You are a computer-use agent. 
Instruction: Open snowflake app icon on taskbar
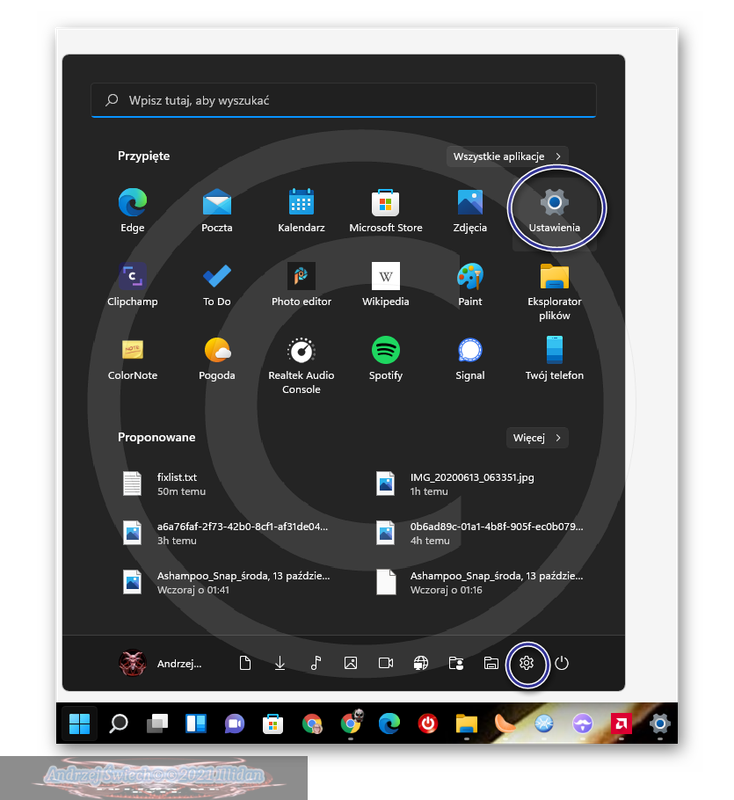544,723
